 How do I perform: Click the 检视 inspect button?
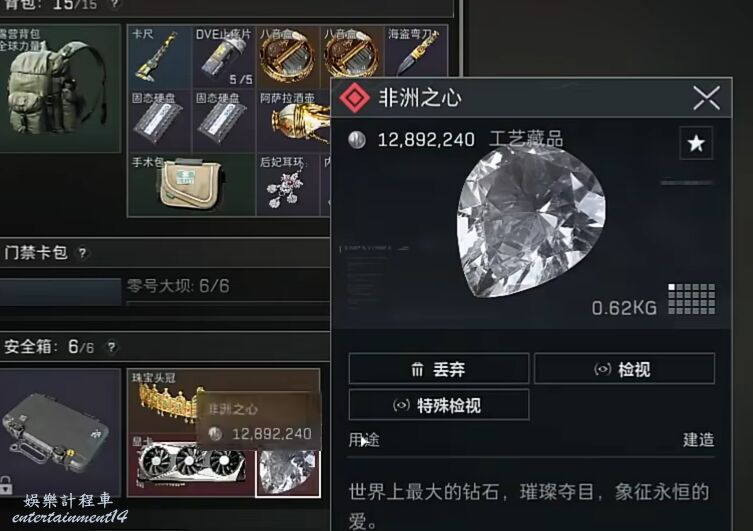[624, 369]
